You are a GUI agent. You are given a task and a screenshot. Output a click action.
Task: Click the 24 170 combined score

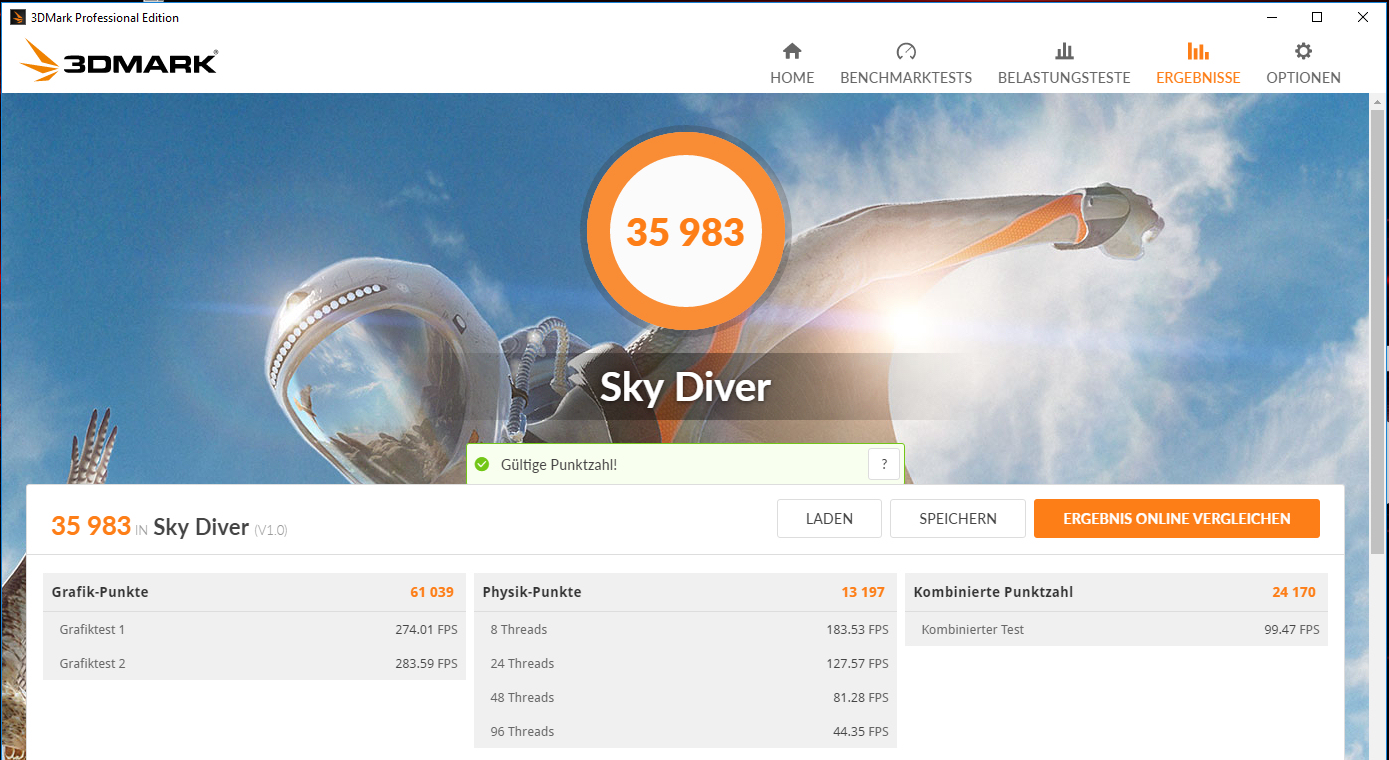tap(1294, 592)
